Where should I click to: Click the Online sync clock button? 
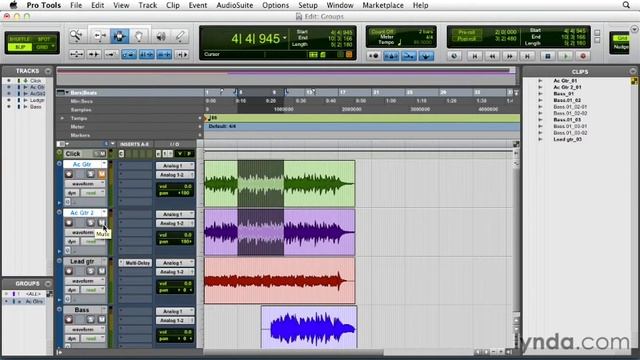point(454,56)
